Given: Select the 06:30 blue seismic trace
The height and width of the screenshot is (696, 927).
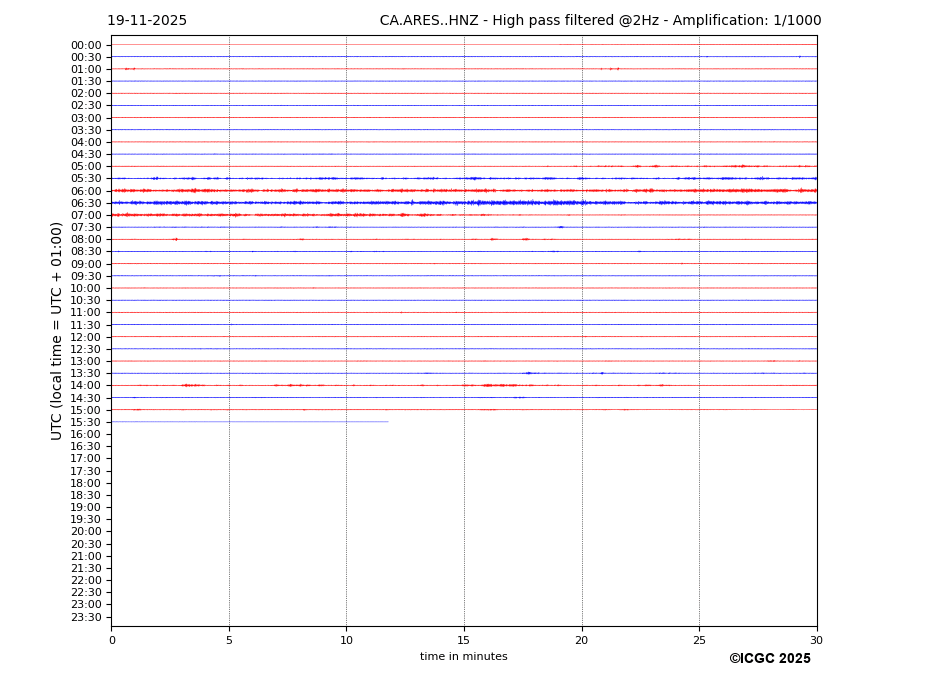Looking at the screenshot, I should pyautogui.click(x=463, y=203).
